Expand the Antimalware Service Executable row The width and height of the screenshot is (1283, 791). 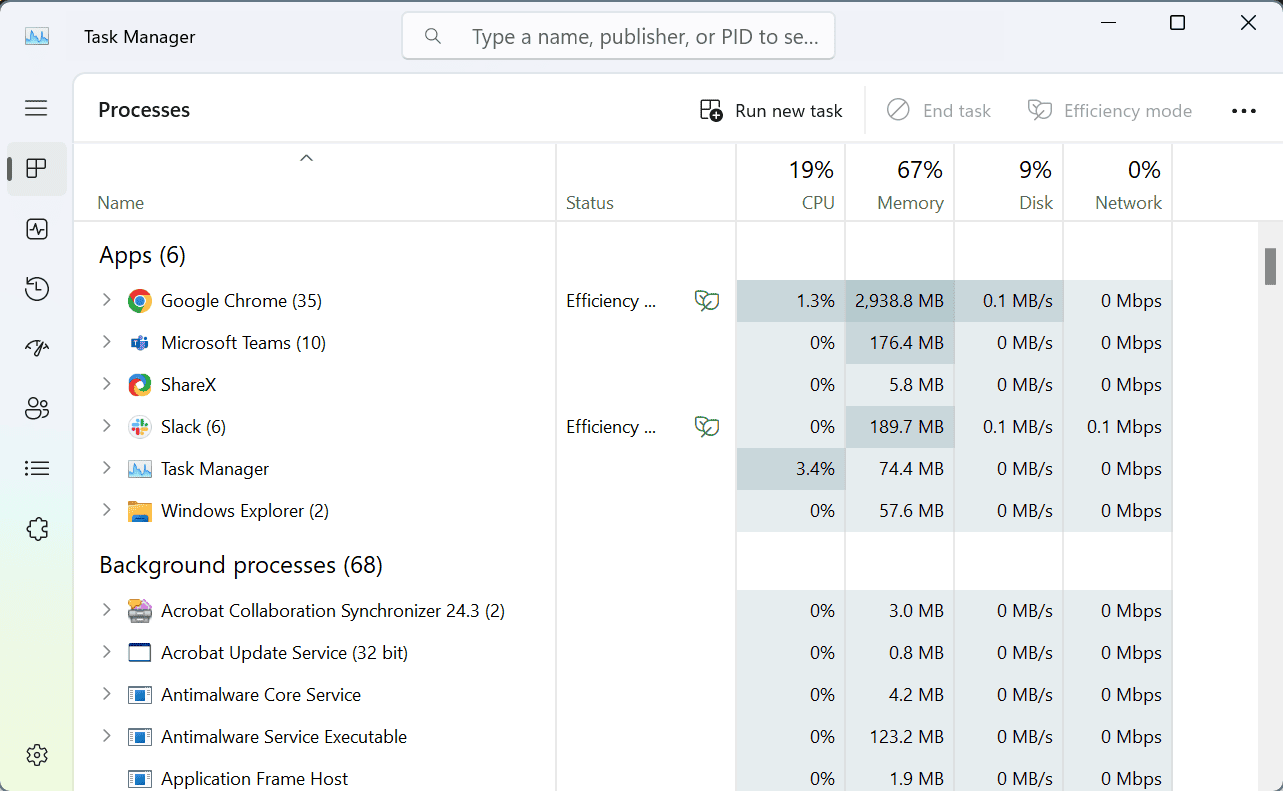pyautogui.click(x=107, y=736)
